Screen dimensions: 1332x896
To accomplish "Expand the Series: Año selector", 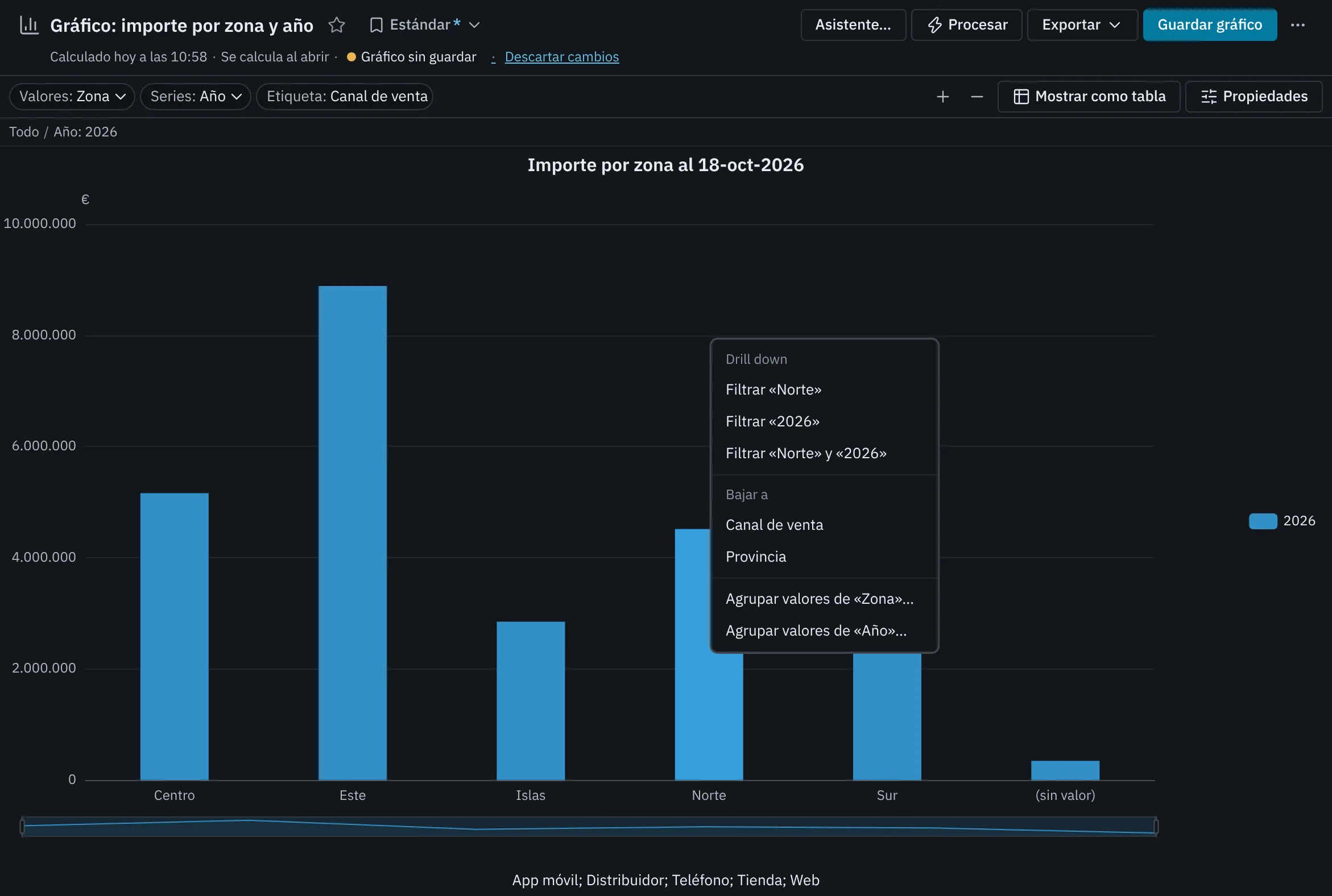I will 196,97.
